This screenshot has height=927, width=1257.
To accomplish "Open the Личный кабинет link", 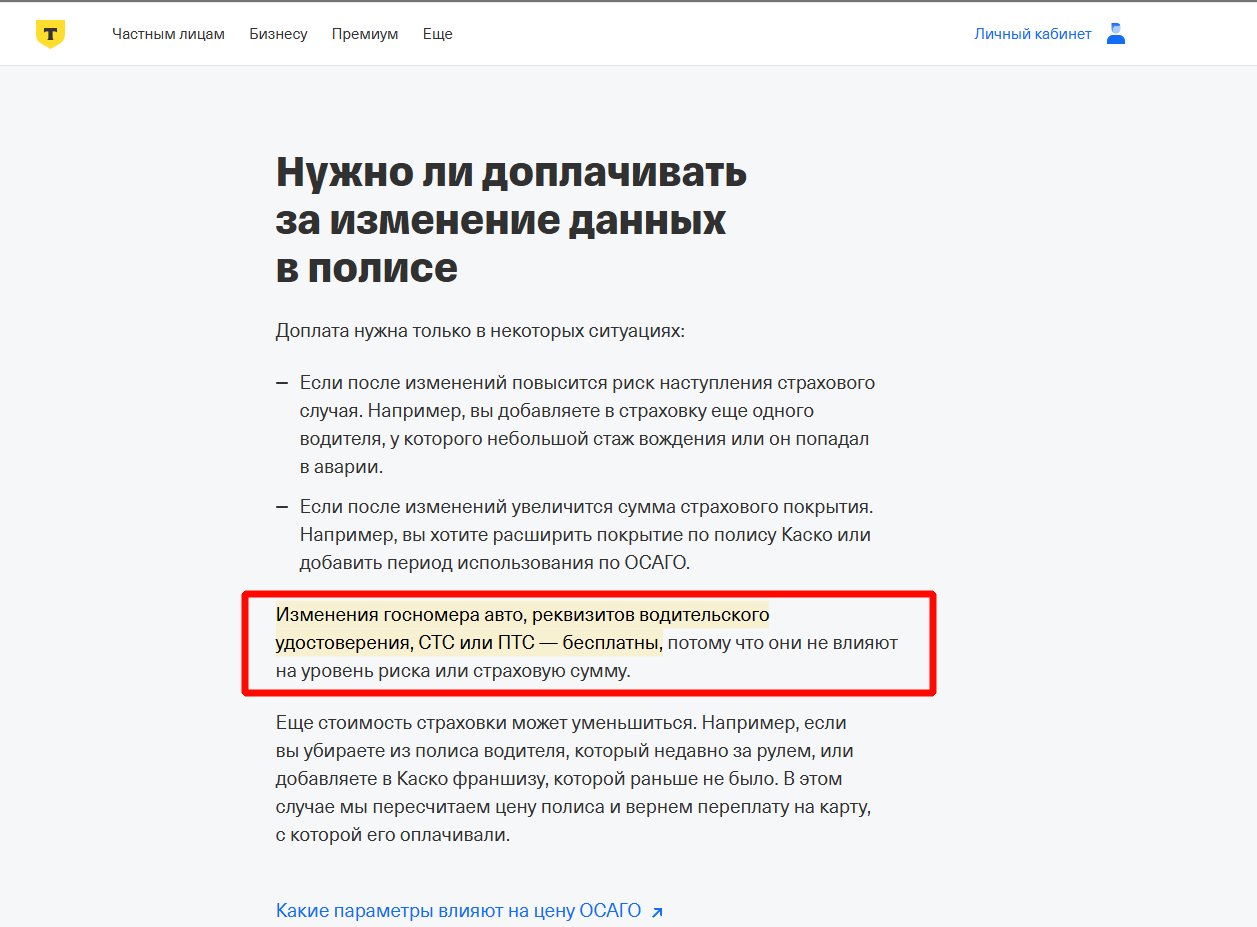I will (1032, 34).
